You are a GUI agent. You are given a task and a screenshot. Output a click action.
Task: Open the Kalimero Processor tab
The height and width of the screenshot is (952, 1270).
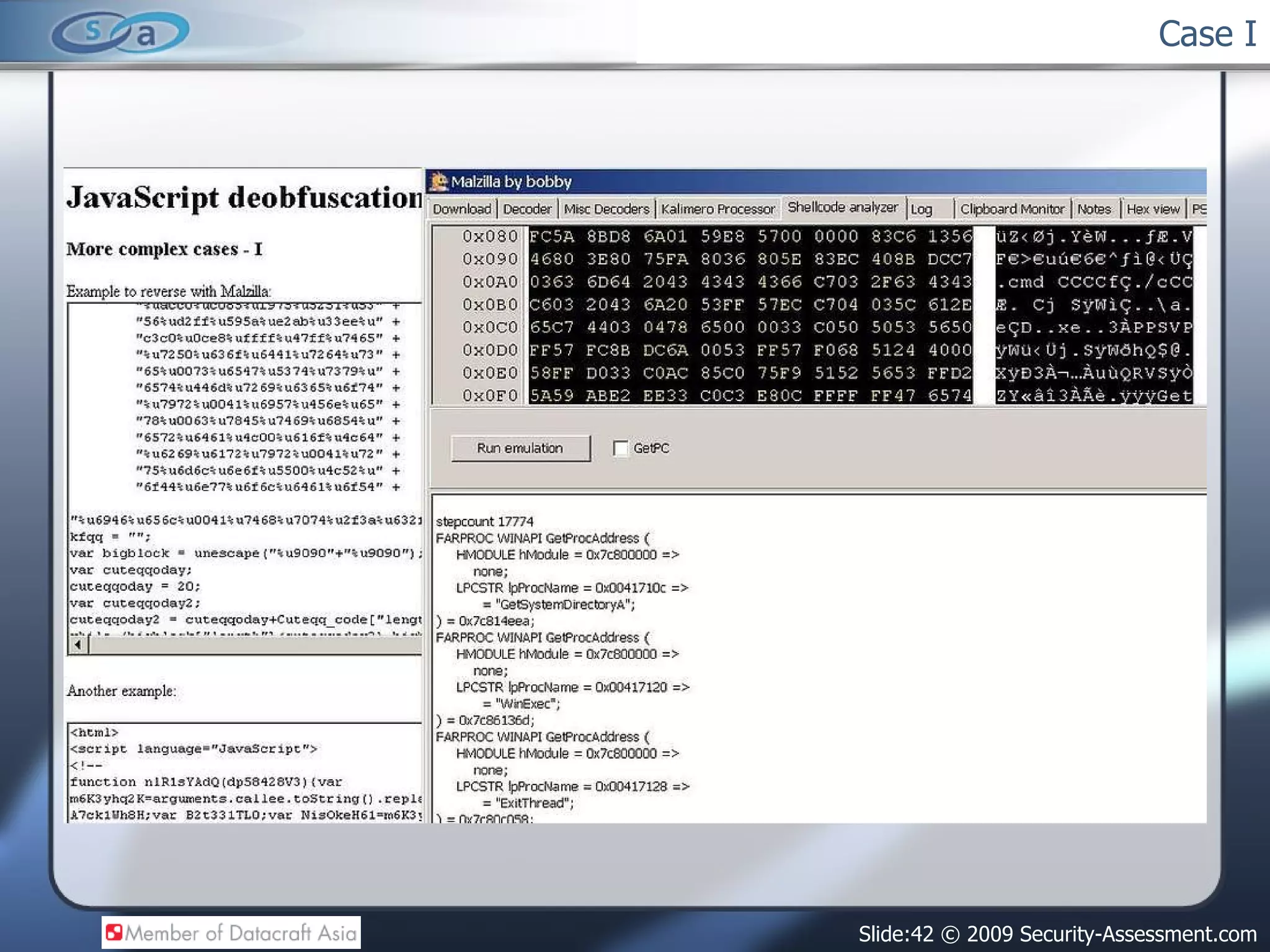[x=717, y=209]
